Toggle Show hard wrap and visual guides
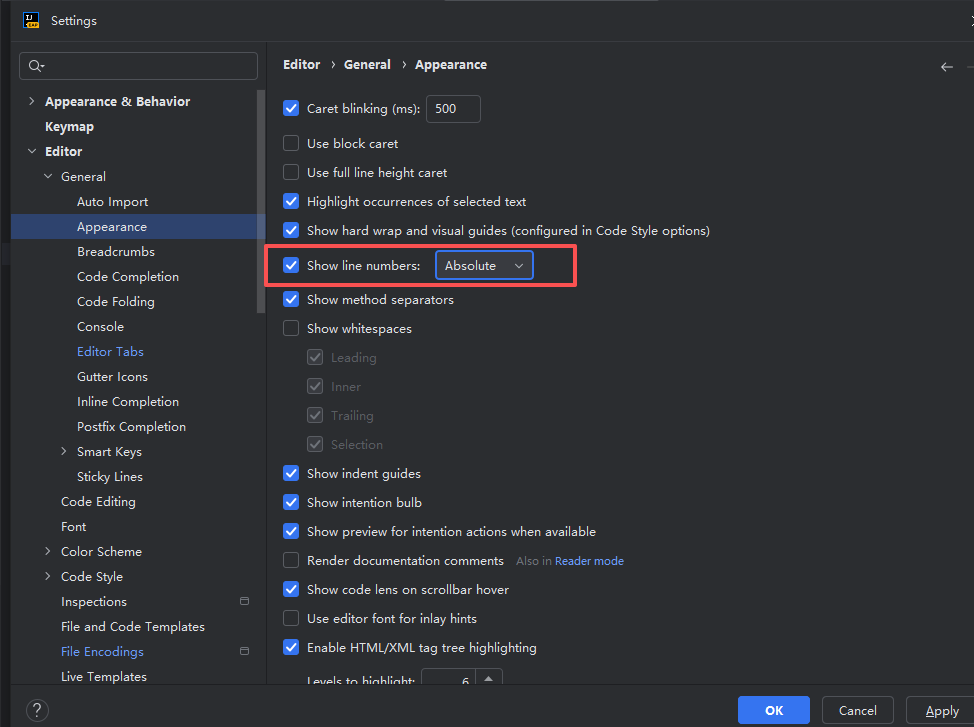Viewport: 974px width, 727px height. coord(291,231)
